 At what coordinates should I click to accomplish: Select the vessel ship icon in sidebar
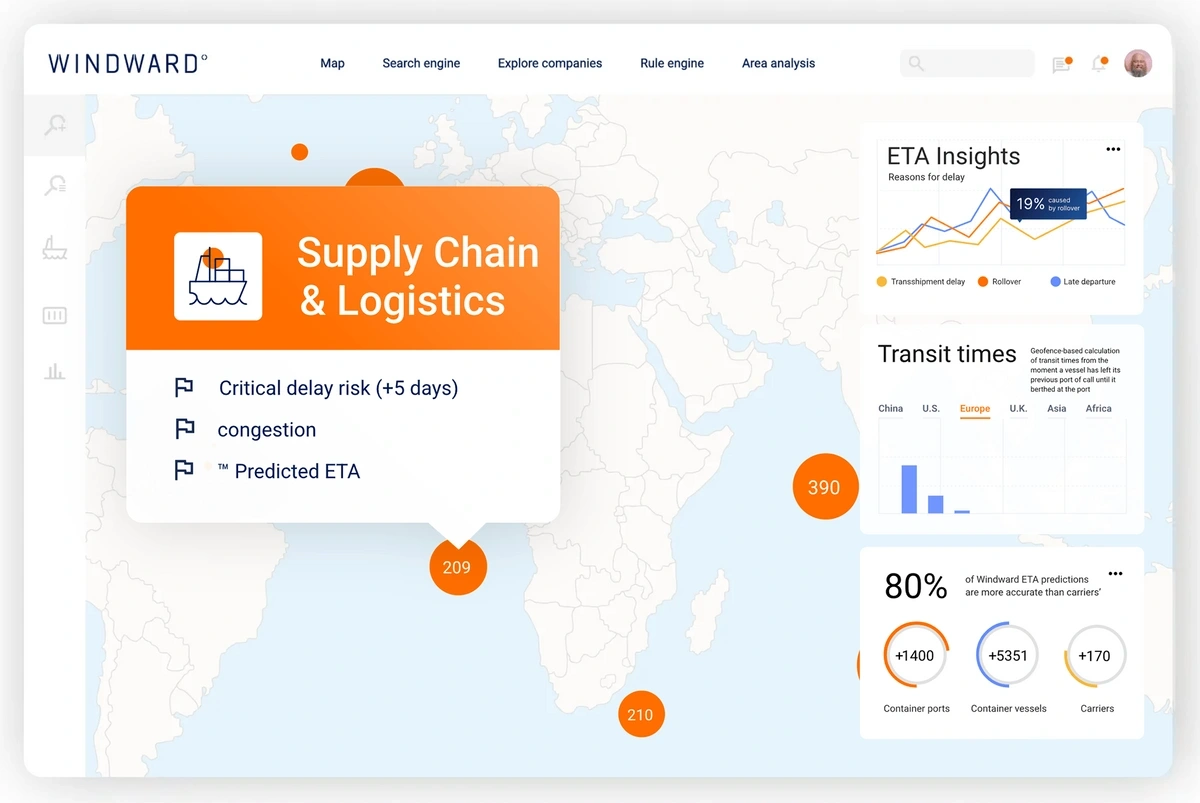[55, 247]
